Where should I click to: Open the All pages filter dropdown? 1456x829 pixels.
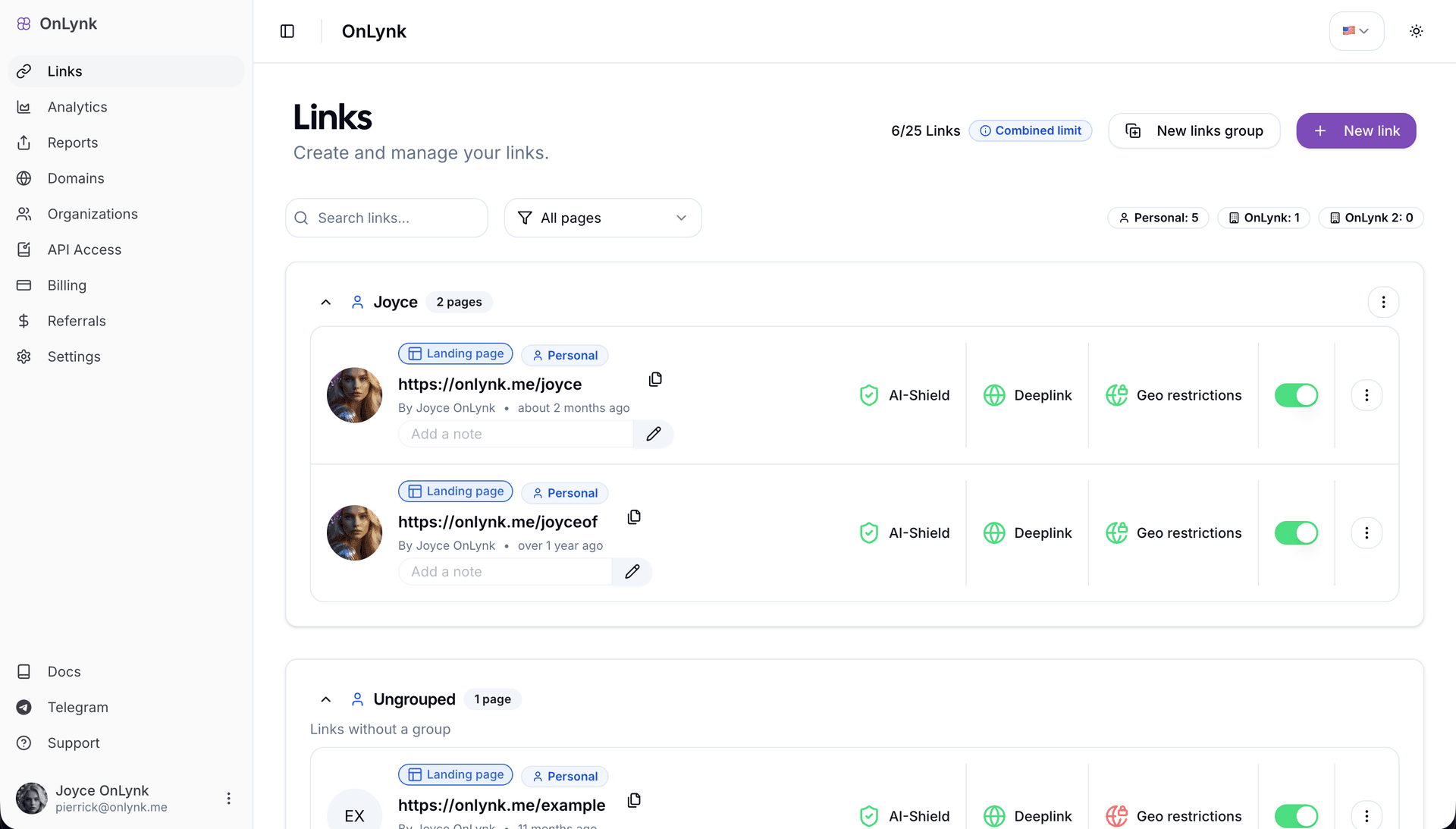[603, 218]
